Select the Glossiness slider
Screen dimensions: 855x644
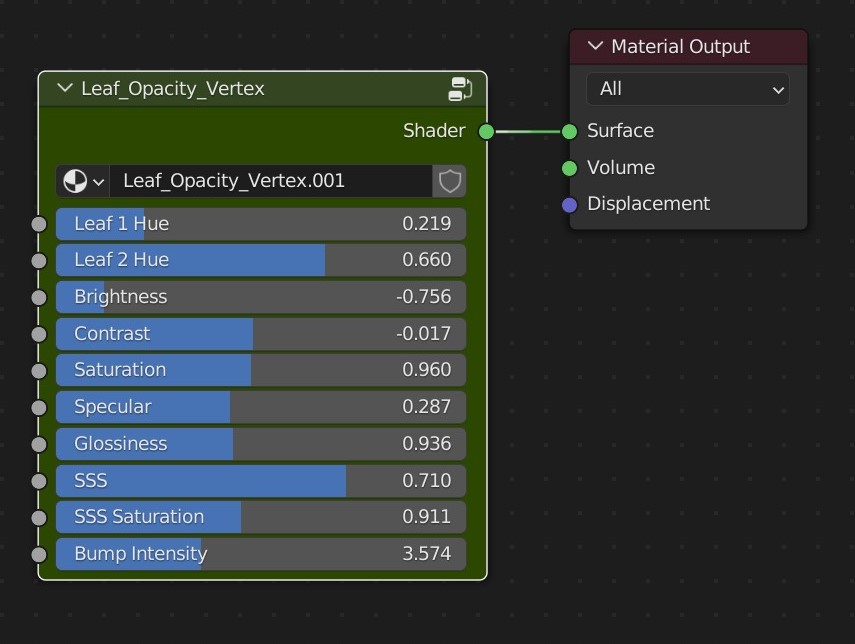point(260,444)
